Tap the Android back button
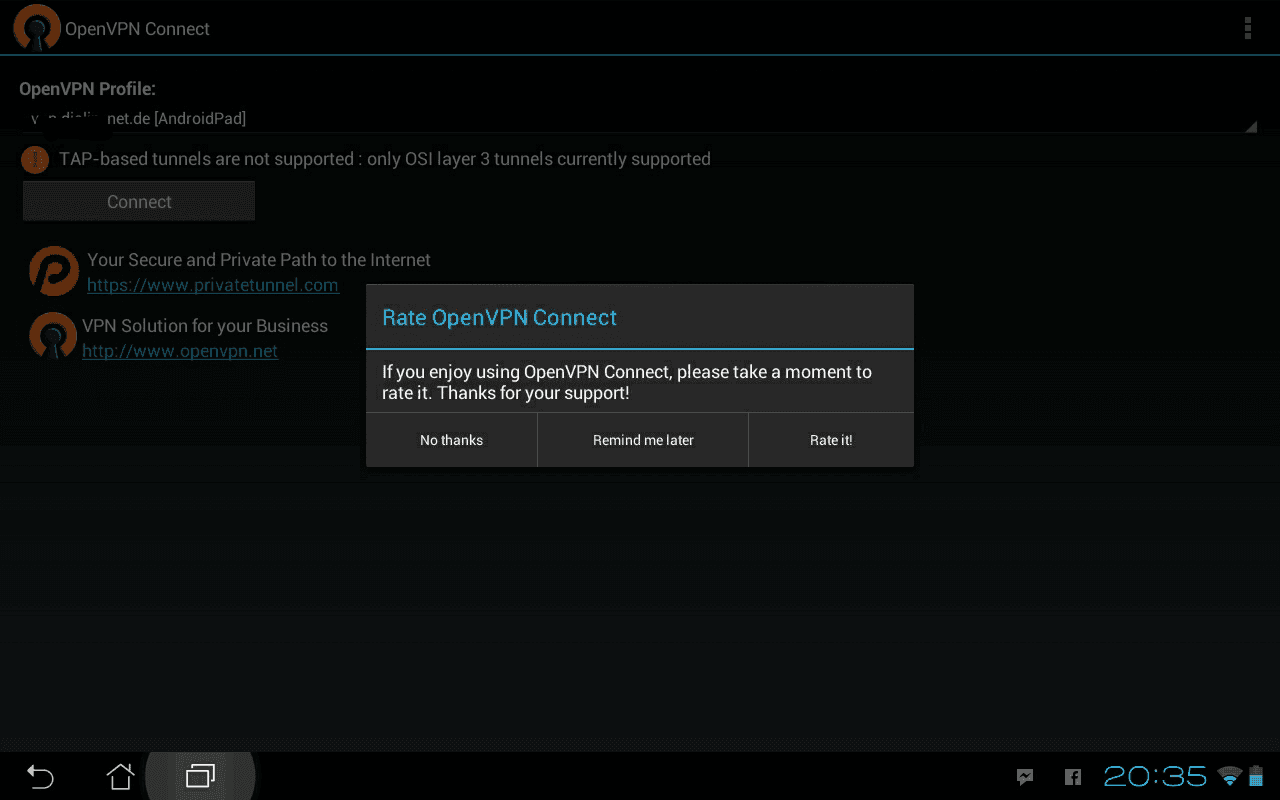This screenshot has width=1280, height=800. click(x=40, y=776)
